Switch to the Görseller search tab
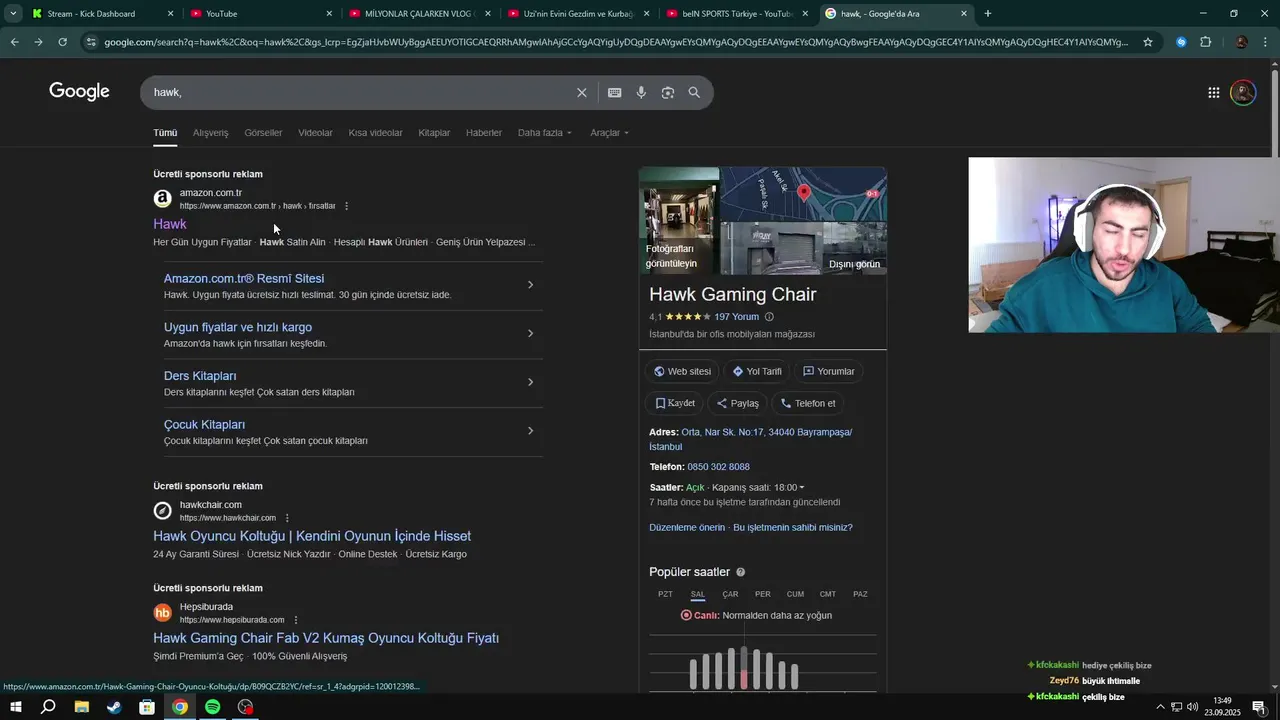1280x720 pixels. [x=263, y=133]
